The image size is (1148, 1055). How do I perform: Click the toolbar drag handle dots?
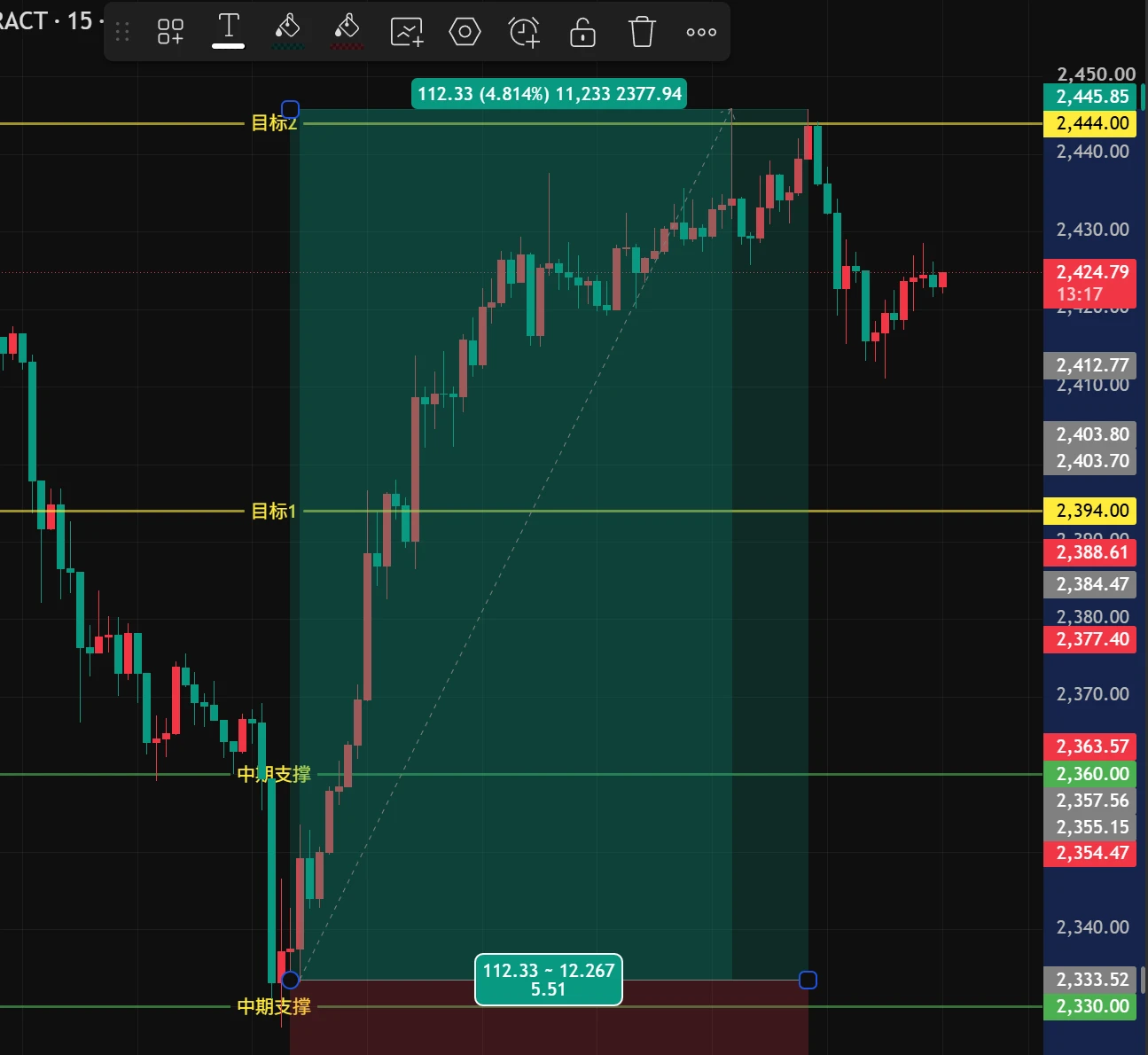click(x=122, y=32)
